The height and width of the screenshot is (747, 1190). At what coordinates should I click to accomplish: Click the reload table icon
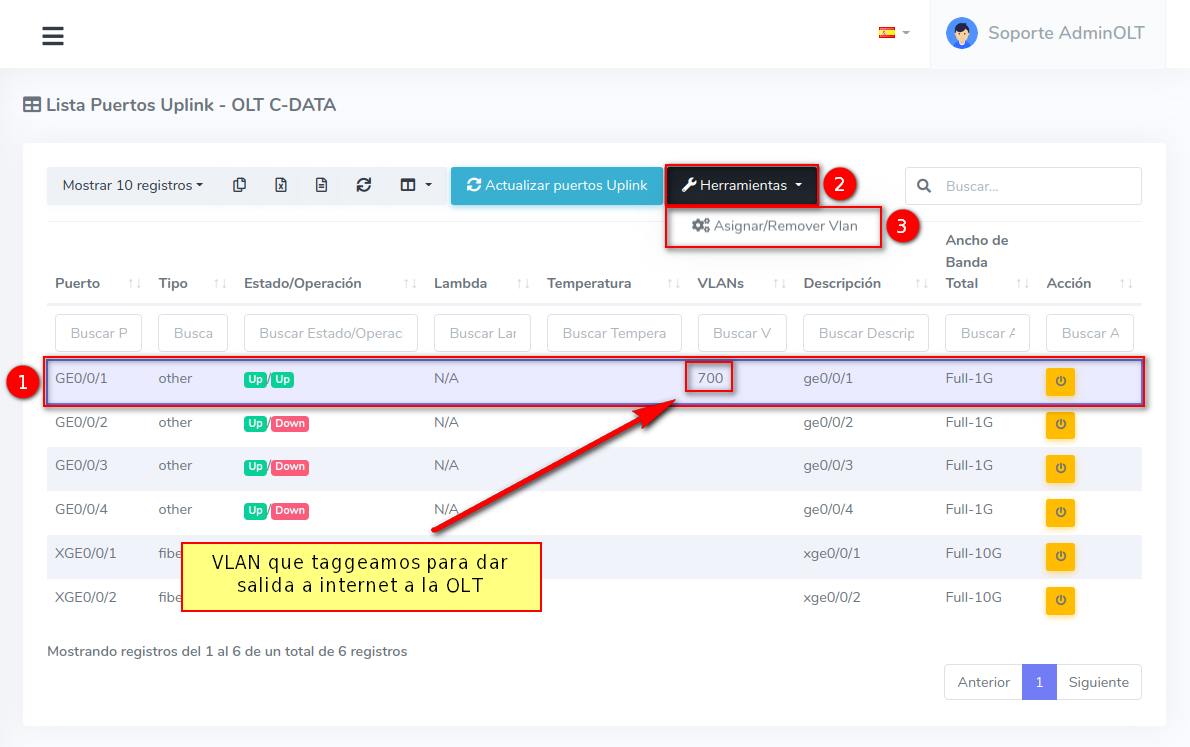[x=364, y=185]
